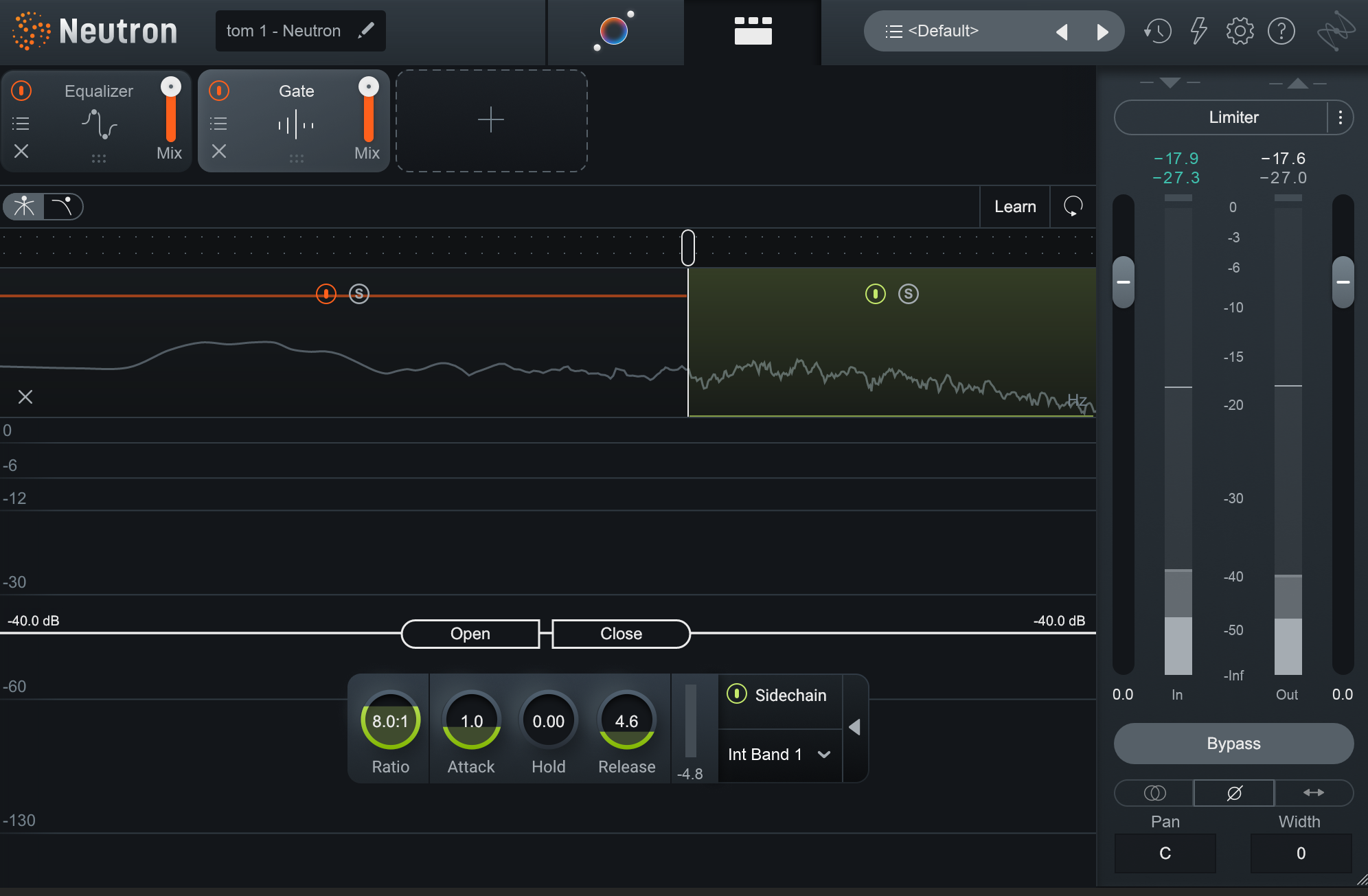This screenshot has width=1368, height=896.
Task: Toggle the Gate orange power button
Action: tap(217, 91)
